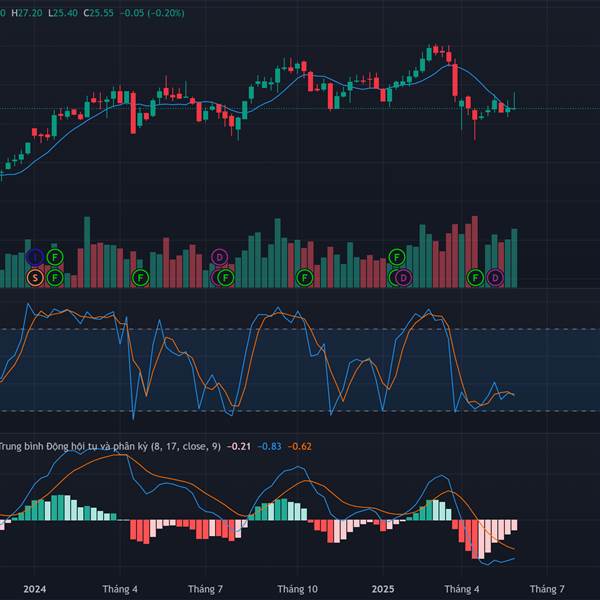Click the lower D marker near the 2025 label
This screenshot has width=600, height=600.
click(x=403, y=278)
